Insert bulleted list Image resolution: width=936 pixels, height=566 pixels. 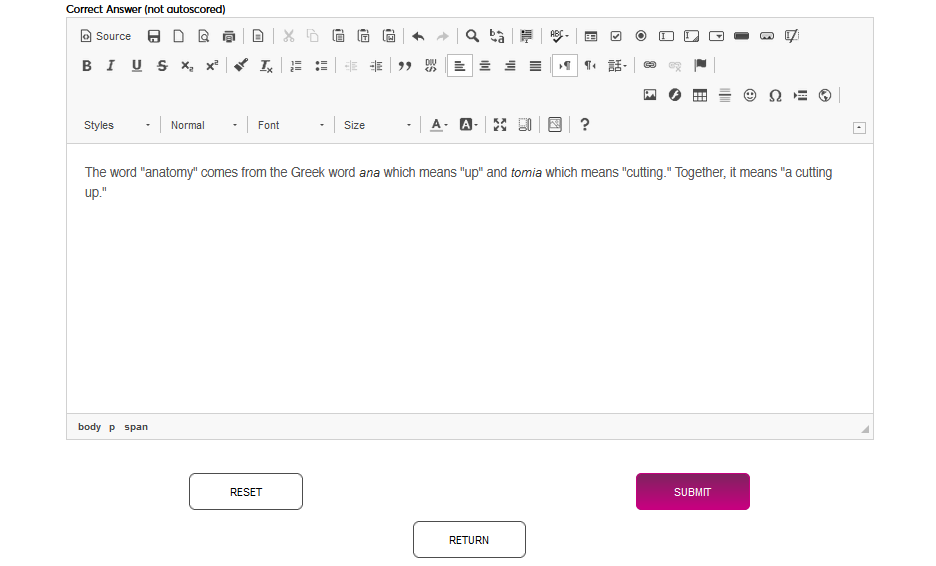[321, 66]
